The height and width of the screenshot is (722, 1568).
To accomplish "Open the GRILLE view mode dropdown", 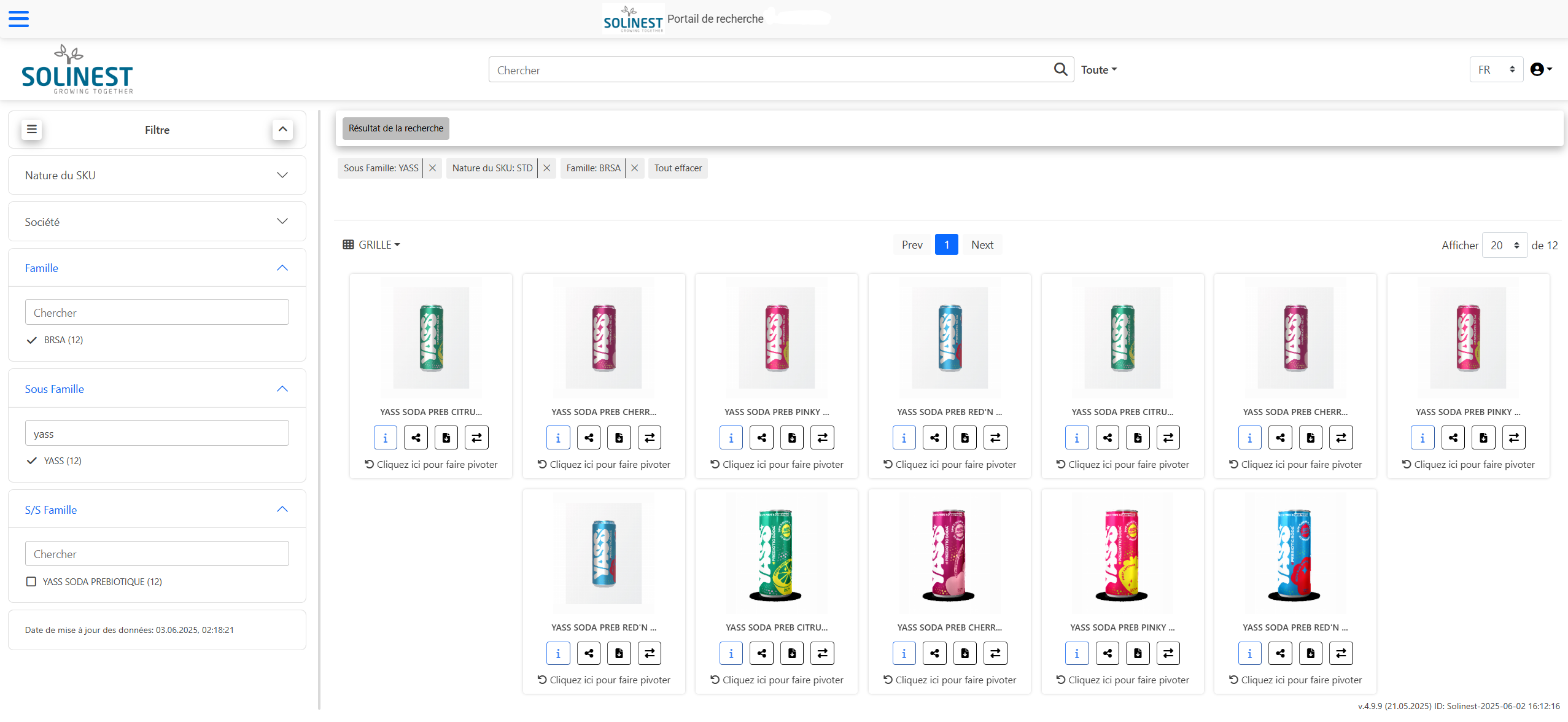I will 371,245.
